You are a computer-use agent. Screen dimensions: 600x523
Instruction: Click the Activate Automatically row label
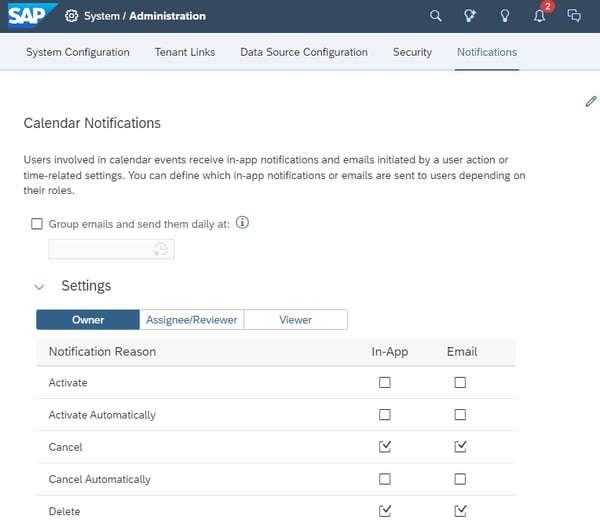(x=102, y=415)
